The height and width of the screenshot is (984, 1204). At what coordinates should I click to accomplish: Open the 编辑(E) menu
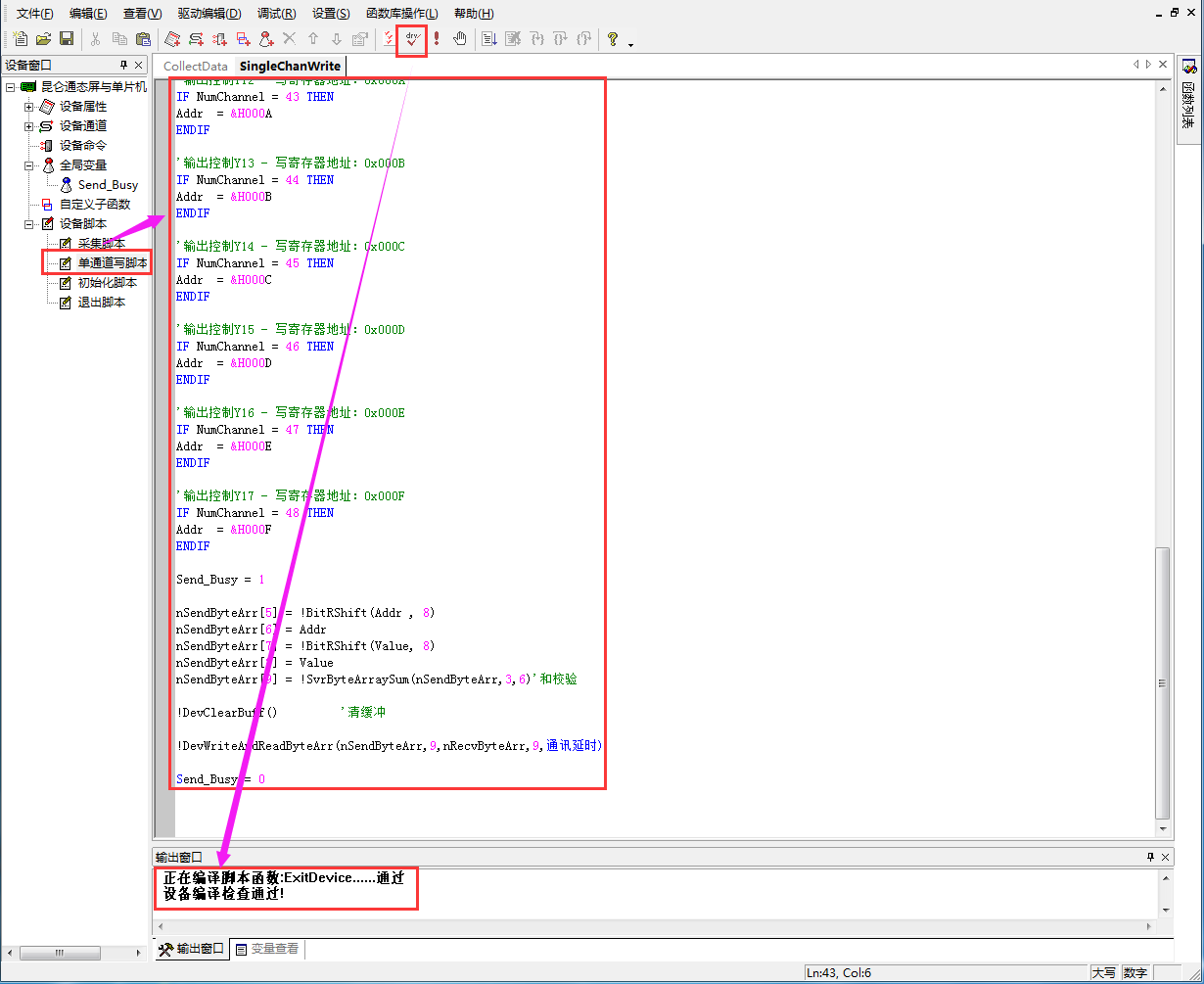[x=88, y=14]
